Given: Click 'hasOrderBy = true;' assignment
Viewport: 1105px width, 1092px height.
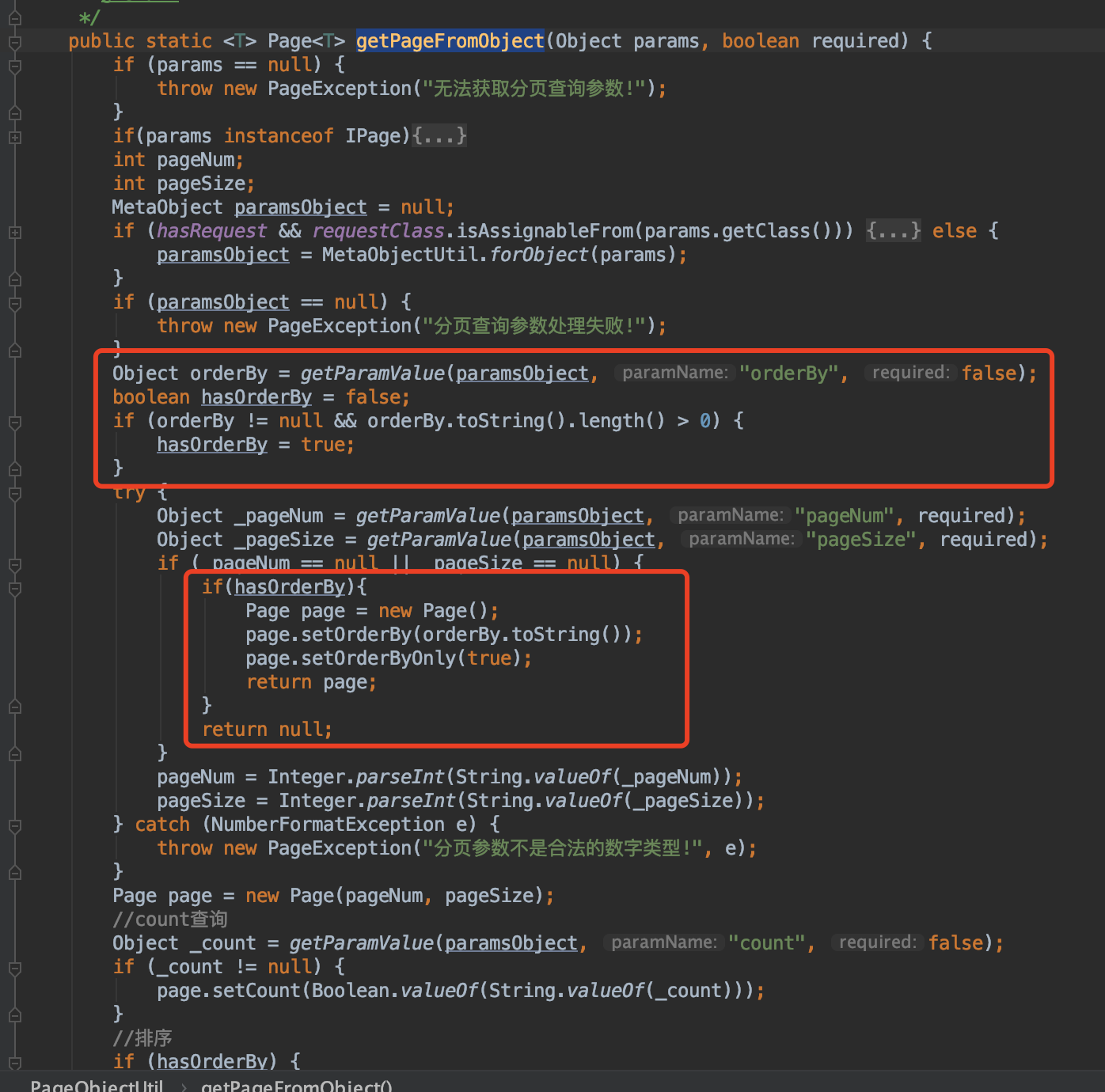Looking at the screenshot, I should 256,445.
